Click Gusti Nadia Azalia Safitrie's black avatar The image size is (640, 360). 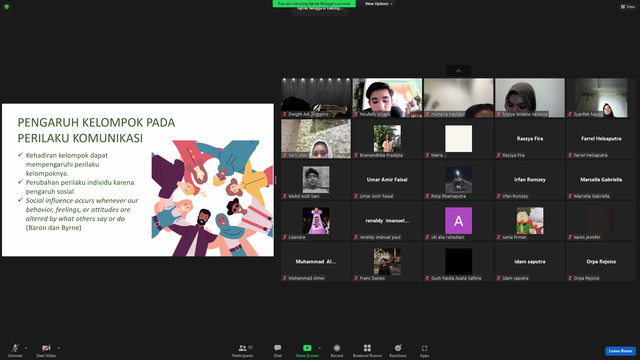458,262
